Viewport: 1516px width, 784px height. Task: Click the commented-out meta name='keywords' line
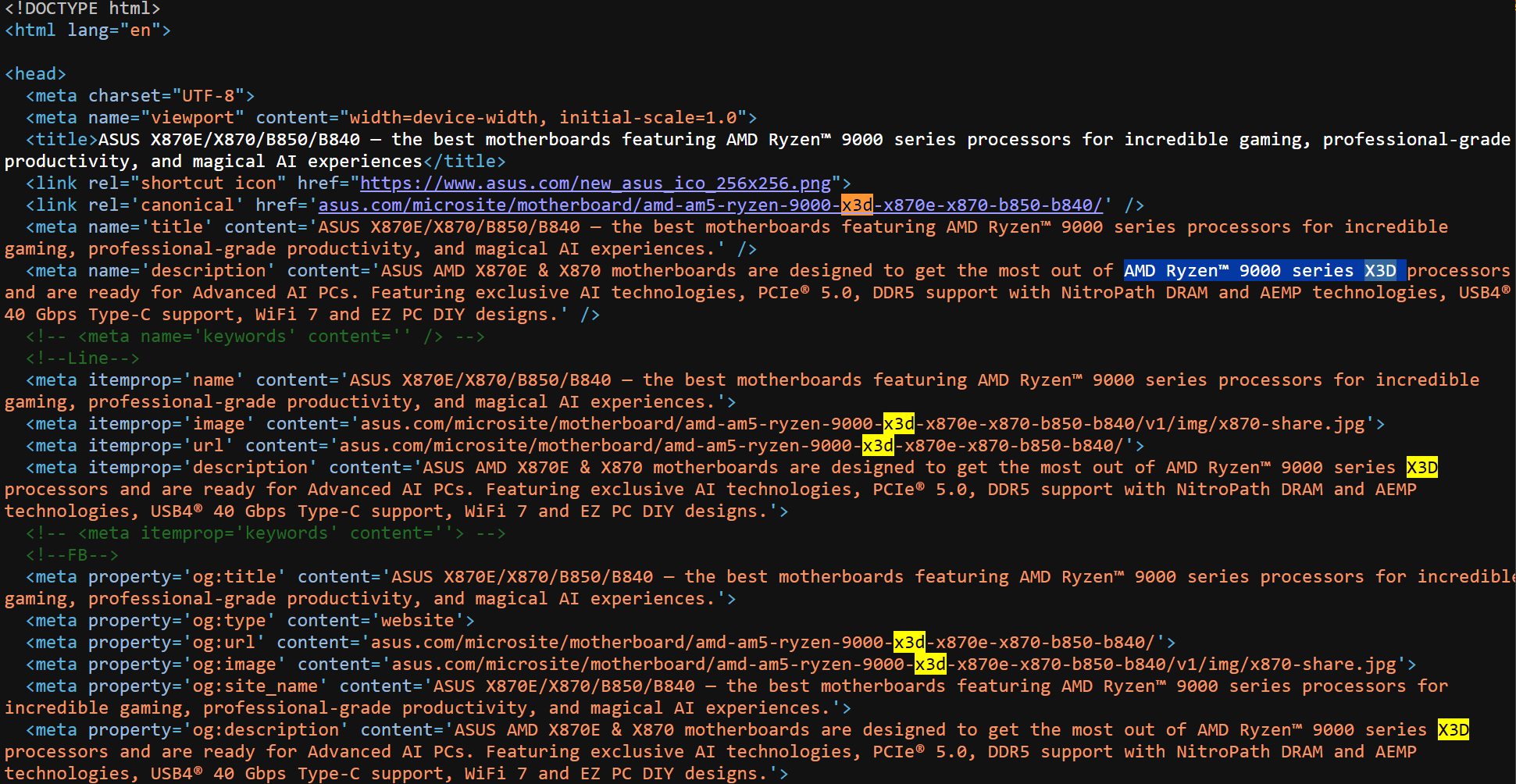[x=255, y=337]
